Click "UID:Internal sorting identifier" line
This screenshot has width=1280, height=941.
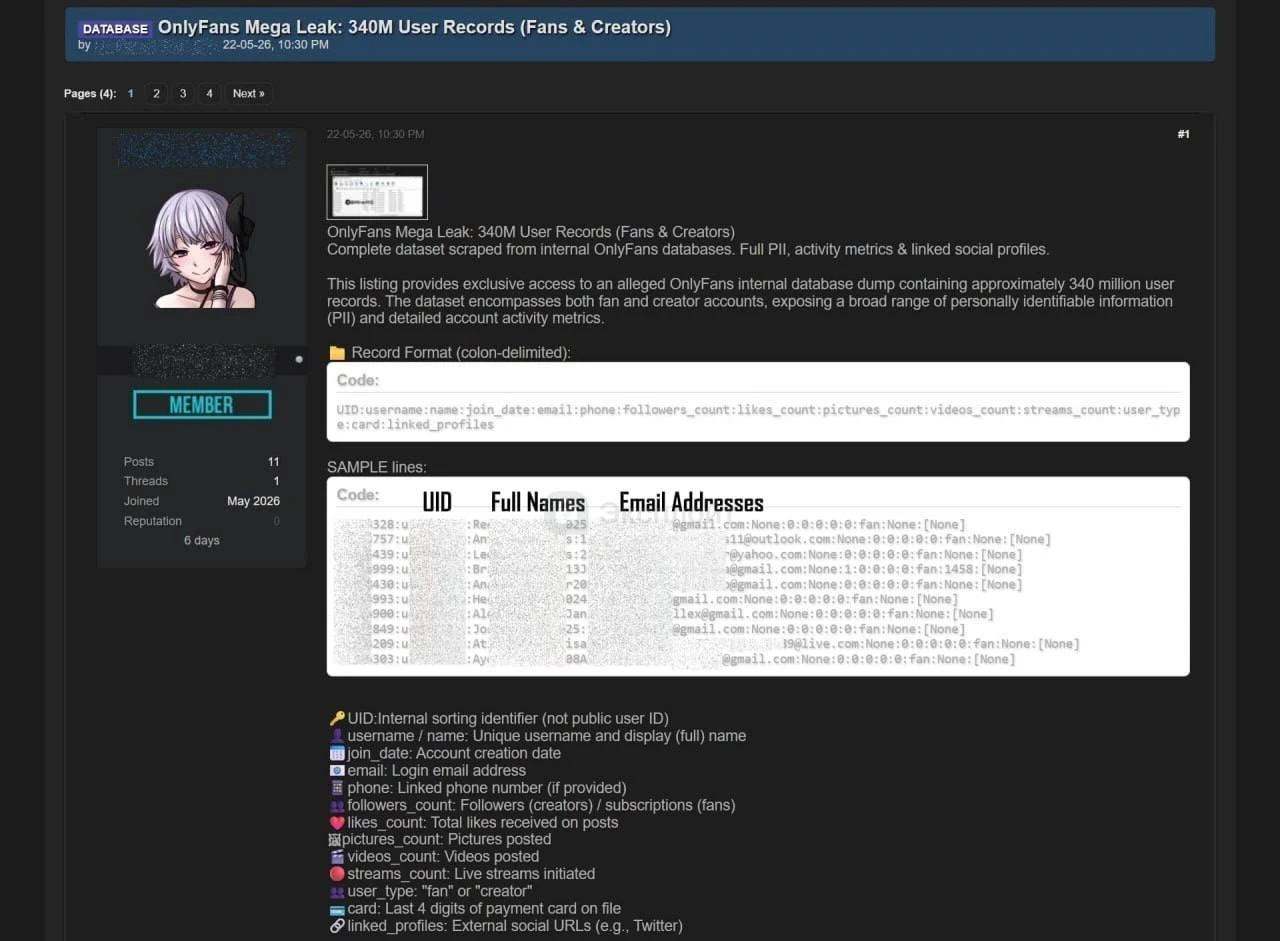click(x=508, y=718)
